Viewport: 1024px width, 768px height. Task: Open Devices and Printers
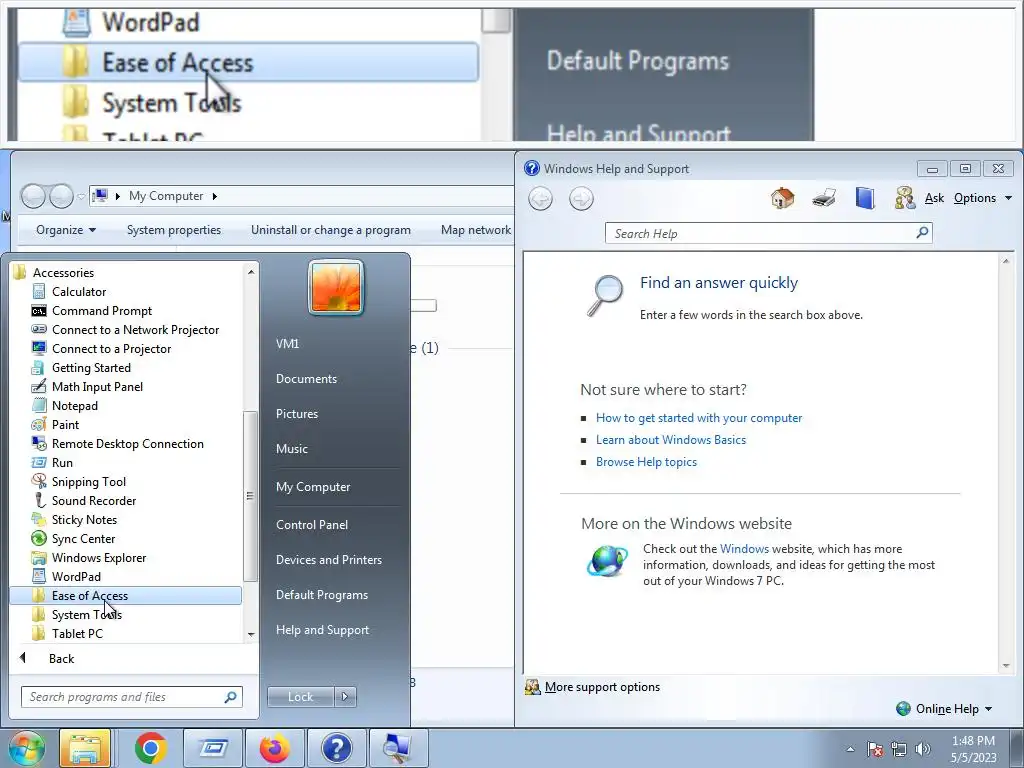328,560
